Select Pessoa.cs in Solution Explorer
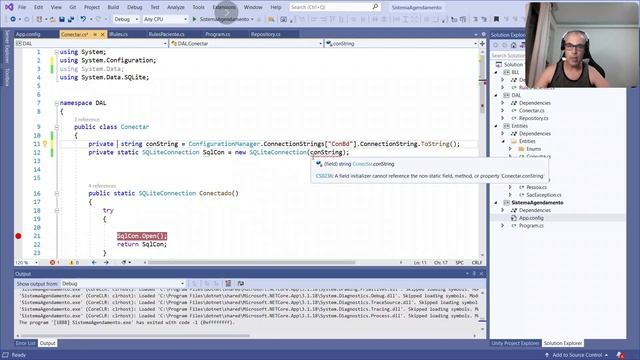The height and width of the screenshot is (360, 640). pyautogui.click(x=536, y=187)
